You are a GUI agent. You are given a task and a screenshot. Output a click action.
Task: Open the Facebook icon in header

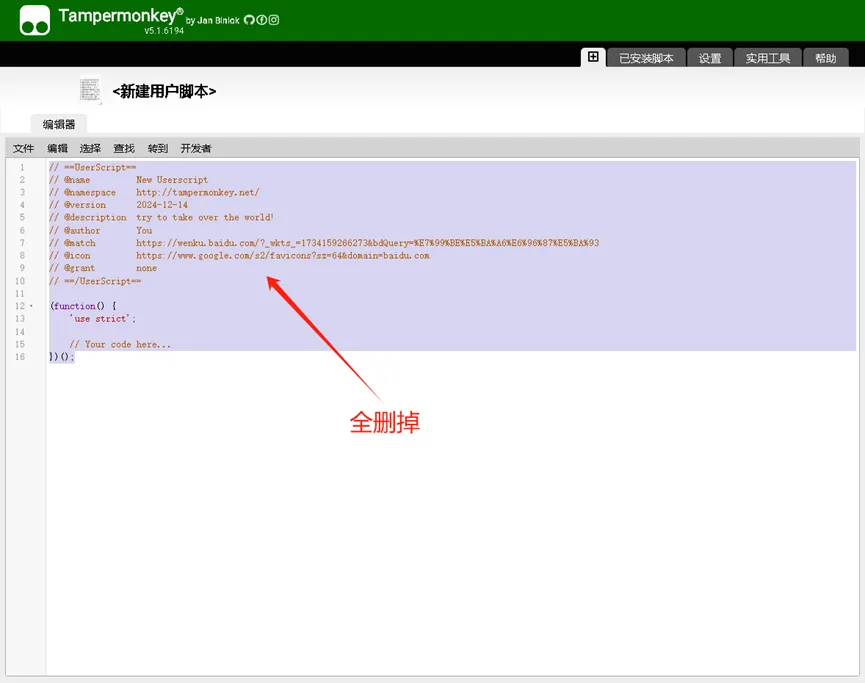(261, 20)
